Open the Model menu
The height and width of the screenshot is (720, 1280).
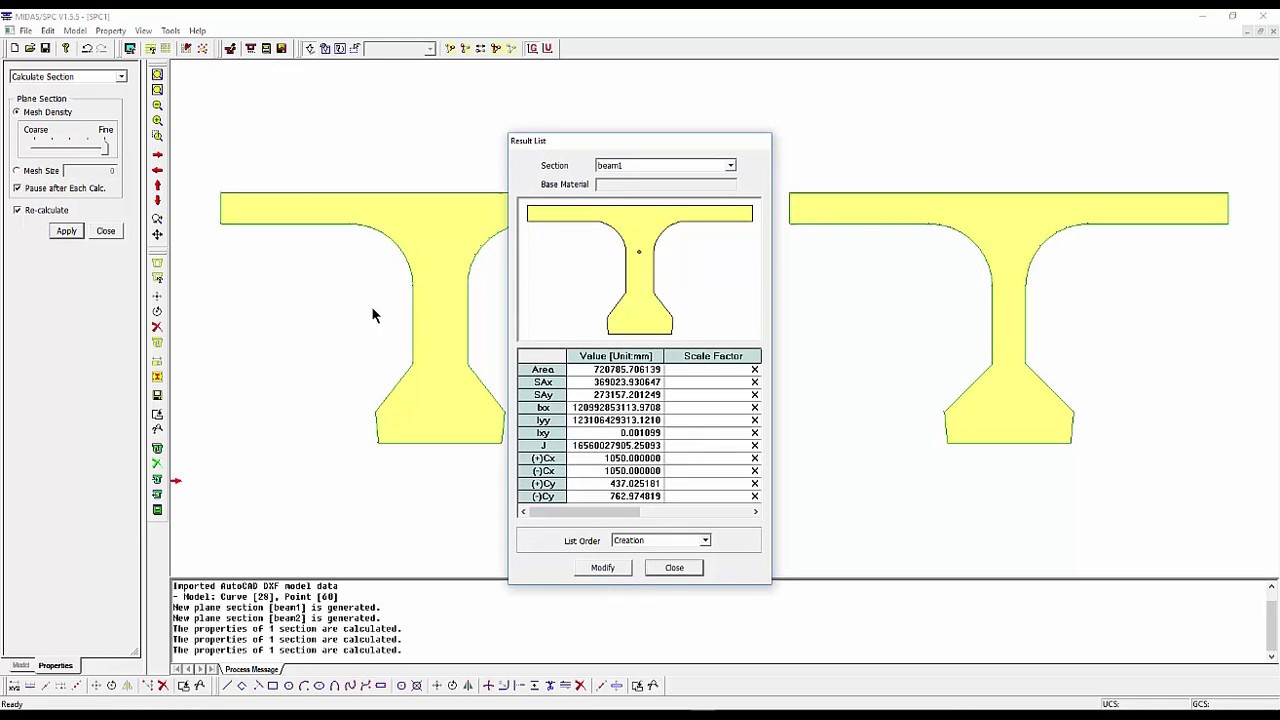pyautogui.click(x=75, y=31)
